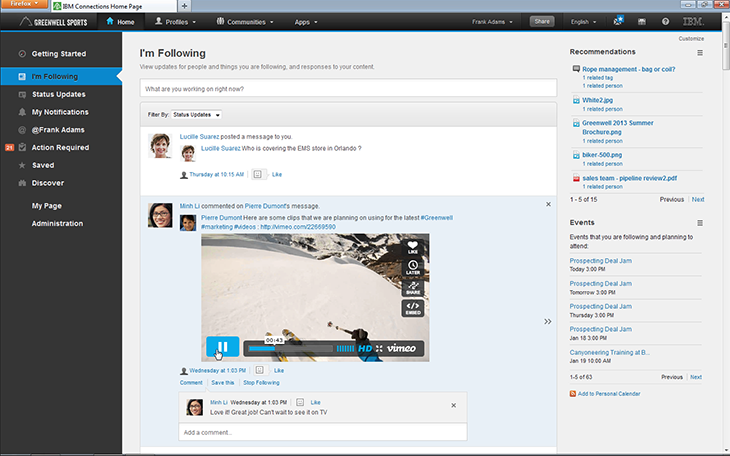730x456 pixels.
Task: Click the double-chevron expand icon beside video post
Action: (x=547, y=321)
